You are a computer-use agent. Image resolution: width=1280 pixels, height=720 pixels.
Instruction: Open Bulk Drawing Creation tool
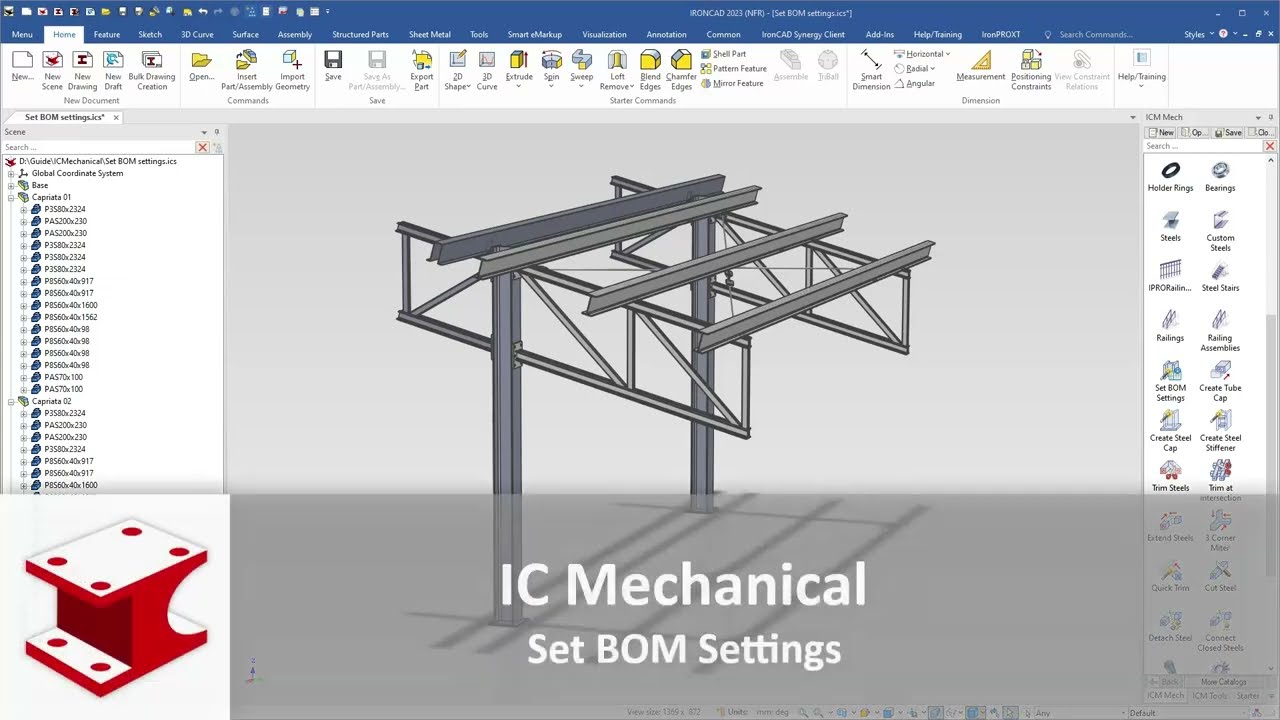click(152, 69)
